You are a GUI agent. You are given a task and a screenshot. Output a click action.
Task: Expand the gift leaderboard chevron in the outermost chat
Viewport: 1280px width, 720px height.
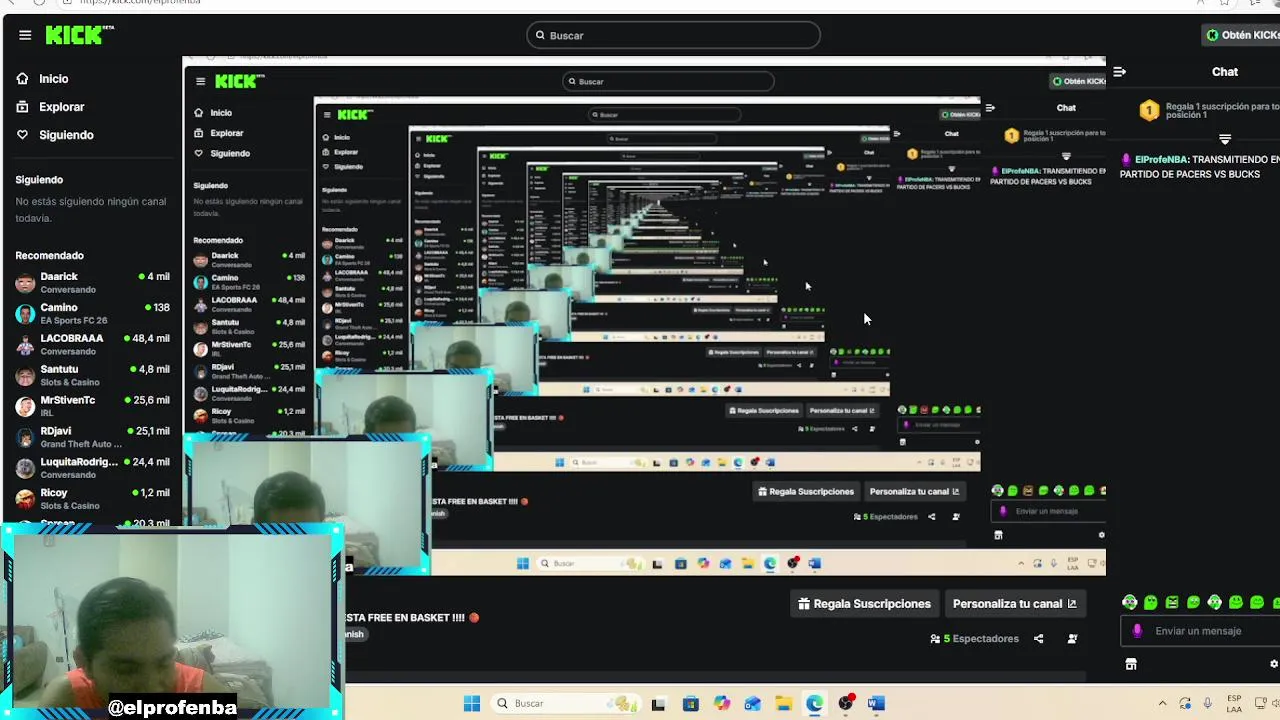coord(1225,139)
